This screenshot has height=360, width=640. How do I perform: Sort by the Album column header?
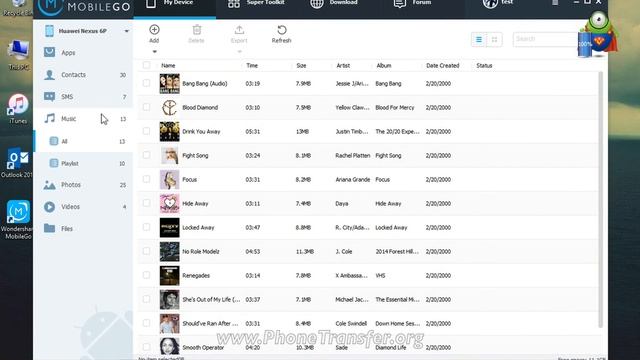pyautogui.click(x=384, y=65)
